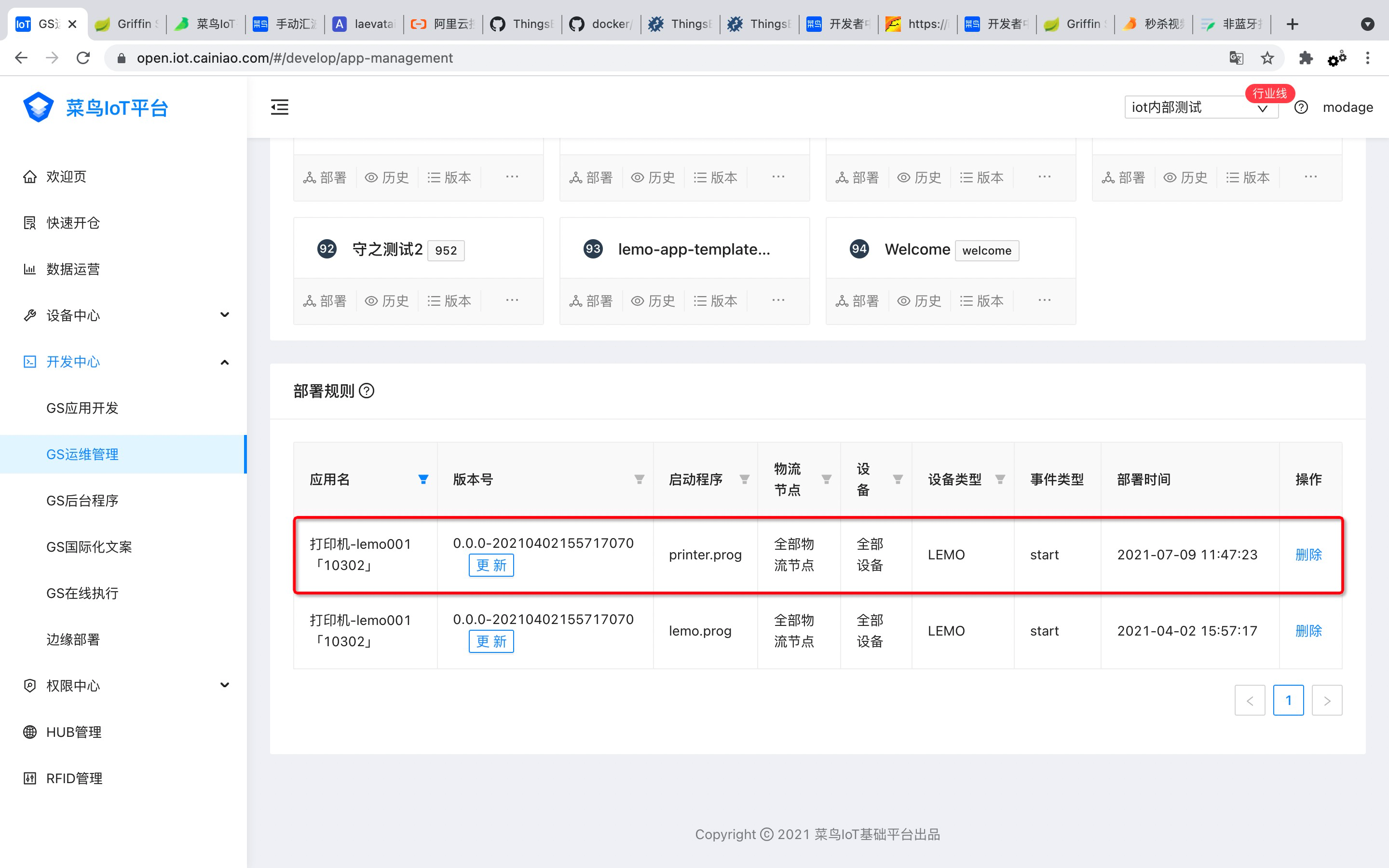1389x868 pixels.
Task: Open GS应用开发 menu item
Action: (82, 407)
